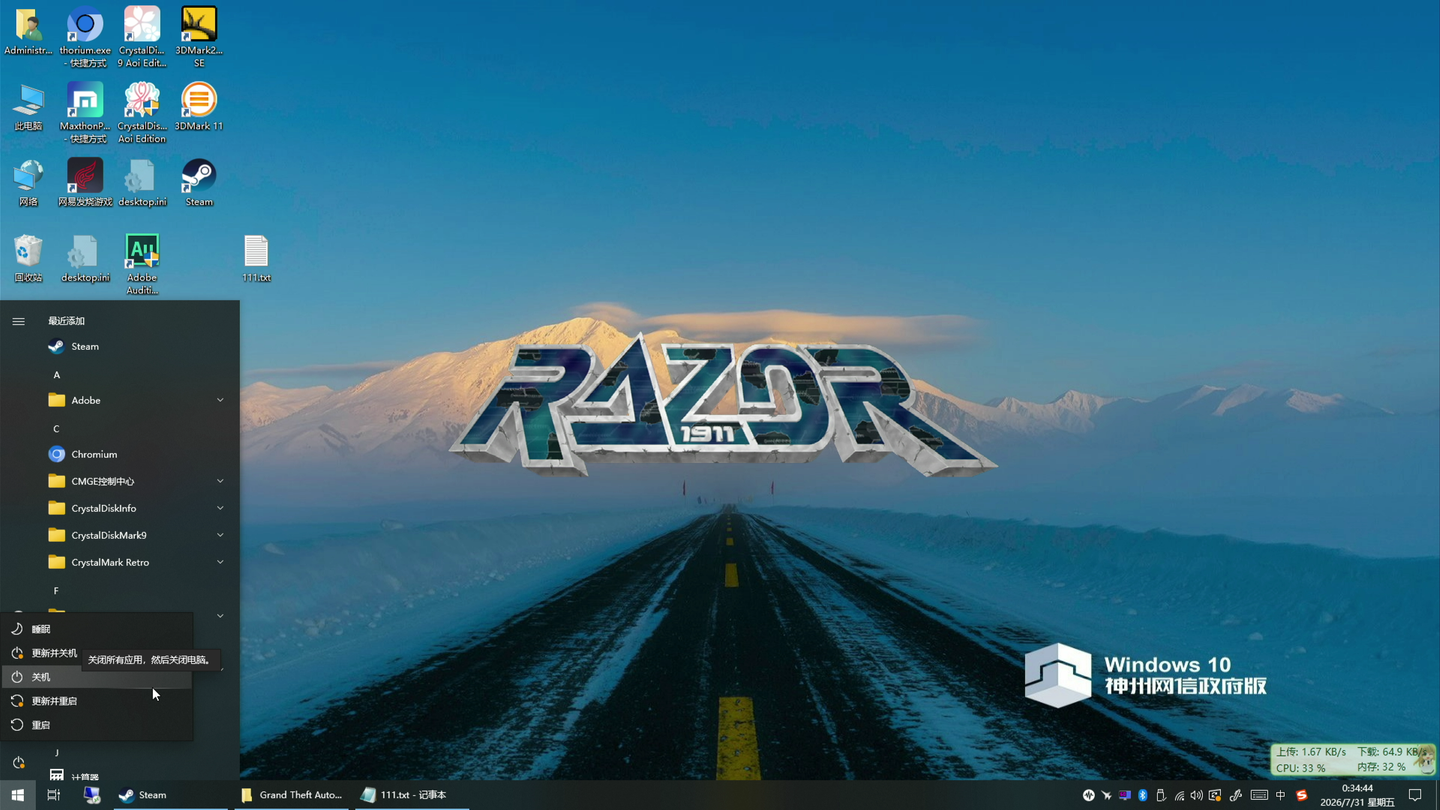Launch the Maxthon desktop shortcut
Viewport: 1440px width, 810px height.
[85, 113]
